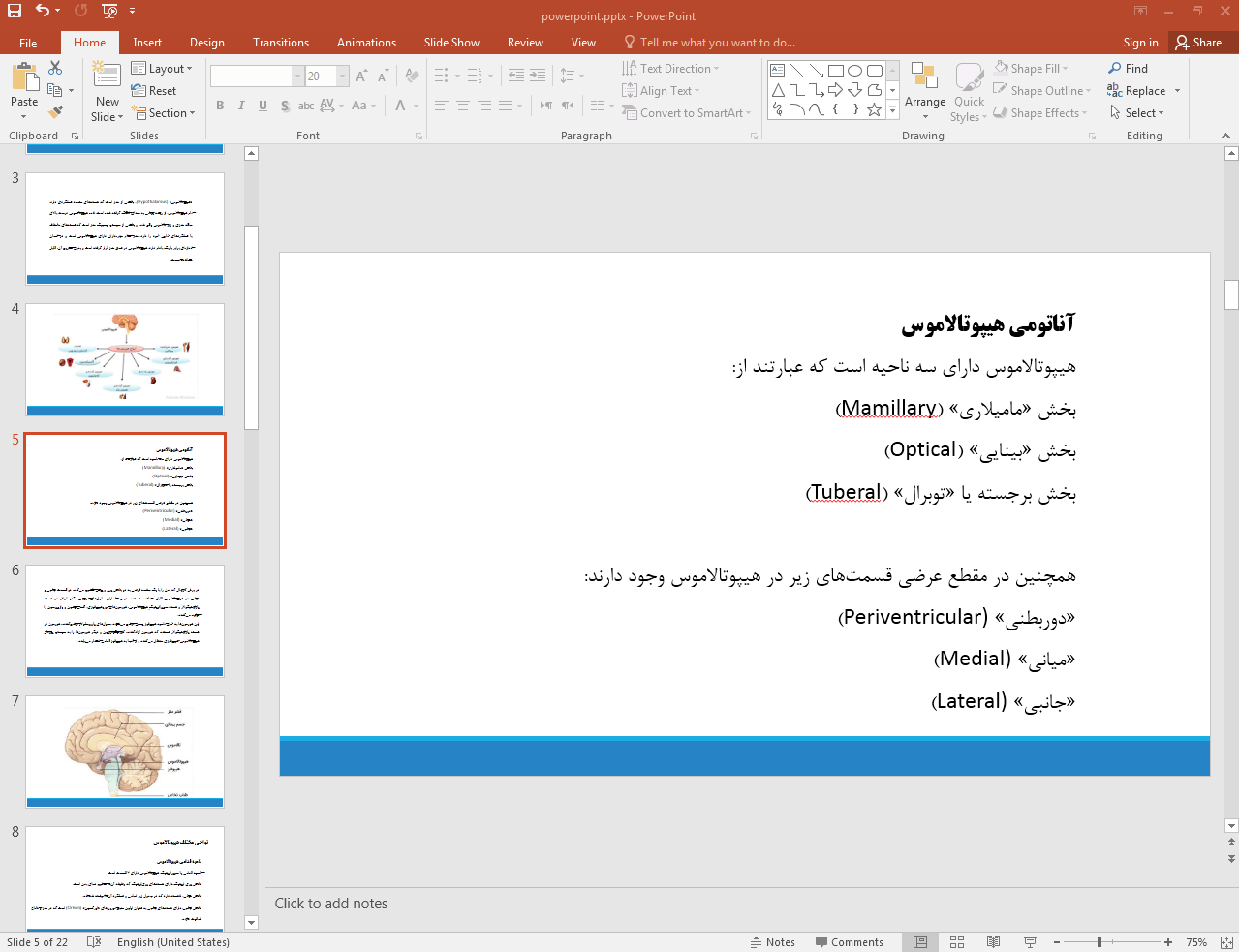The width and height of the screenshot is (1239, 952).
Task: Click the zoom slider handle
Action: [1100, 942]
